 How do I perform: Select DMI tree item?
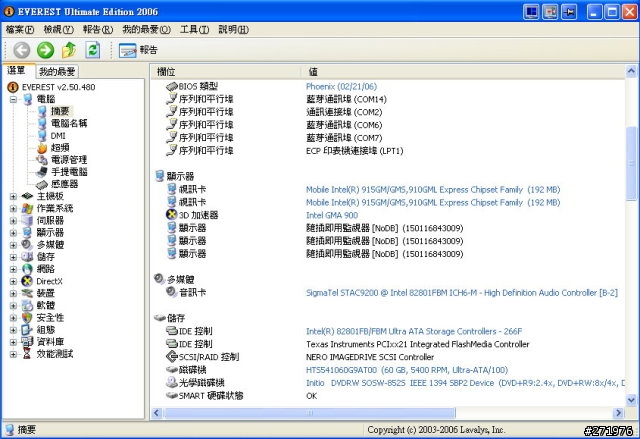[58, 135]
